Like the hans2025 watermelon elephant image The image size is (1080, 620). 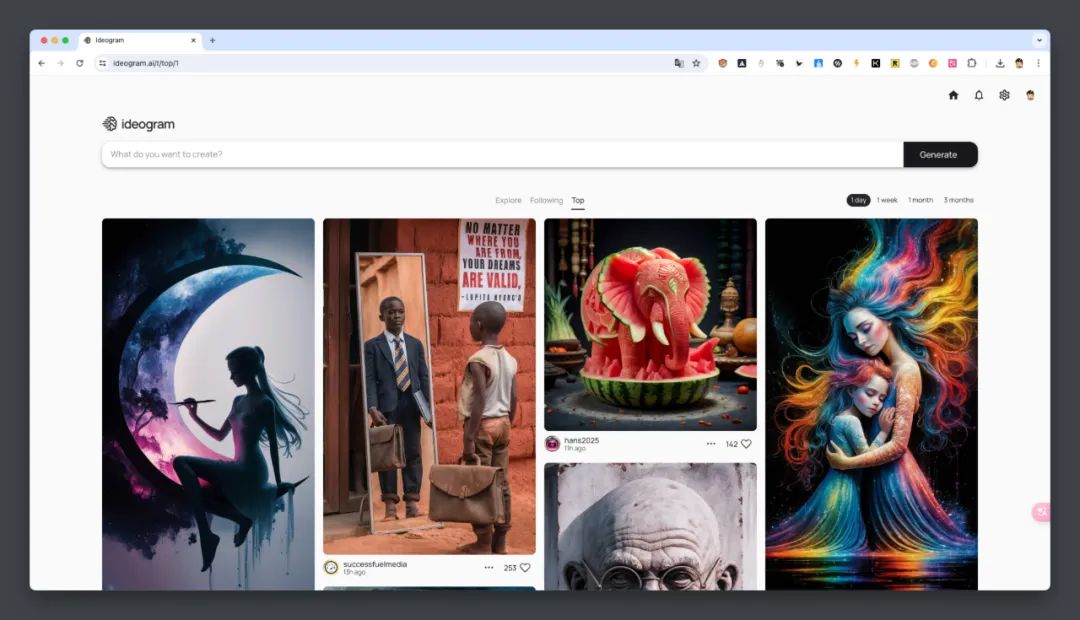[746, 444]
